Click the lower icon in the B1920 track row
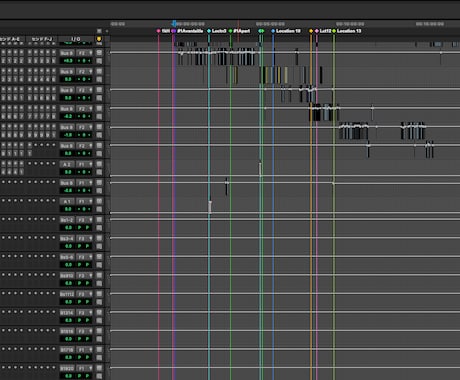Screen dimensions: 460x380 coord(99,376)
